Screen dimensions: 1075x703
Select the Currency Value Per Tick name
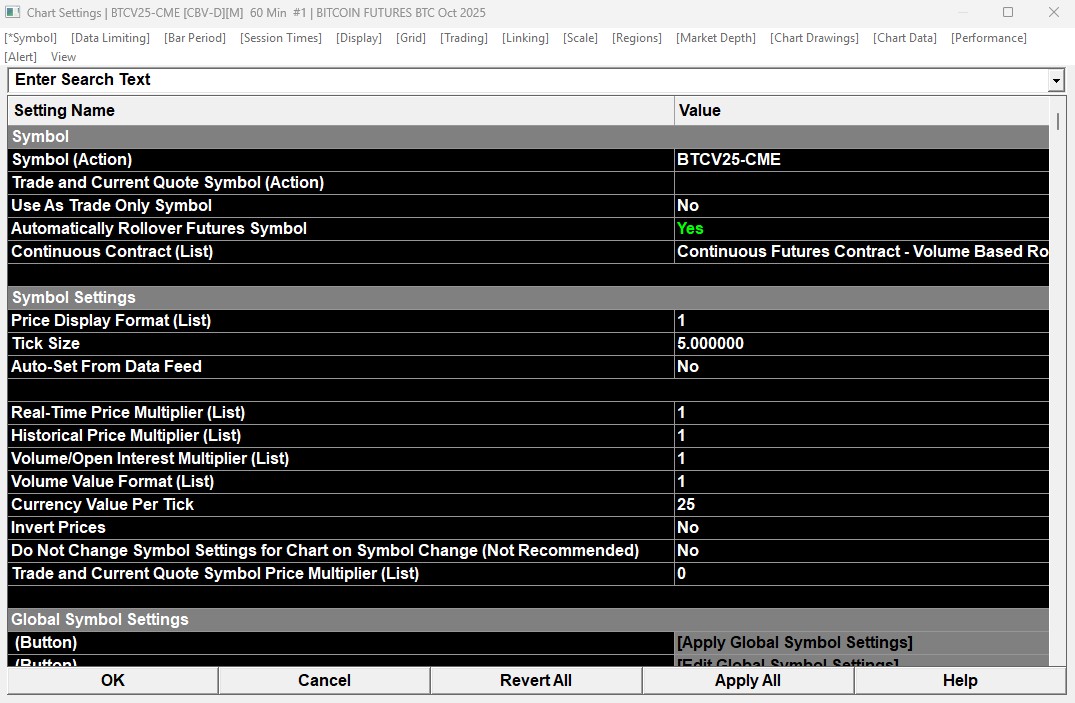(x=102, y=505)
